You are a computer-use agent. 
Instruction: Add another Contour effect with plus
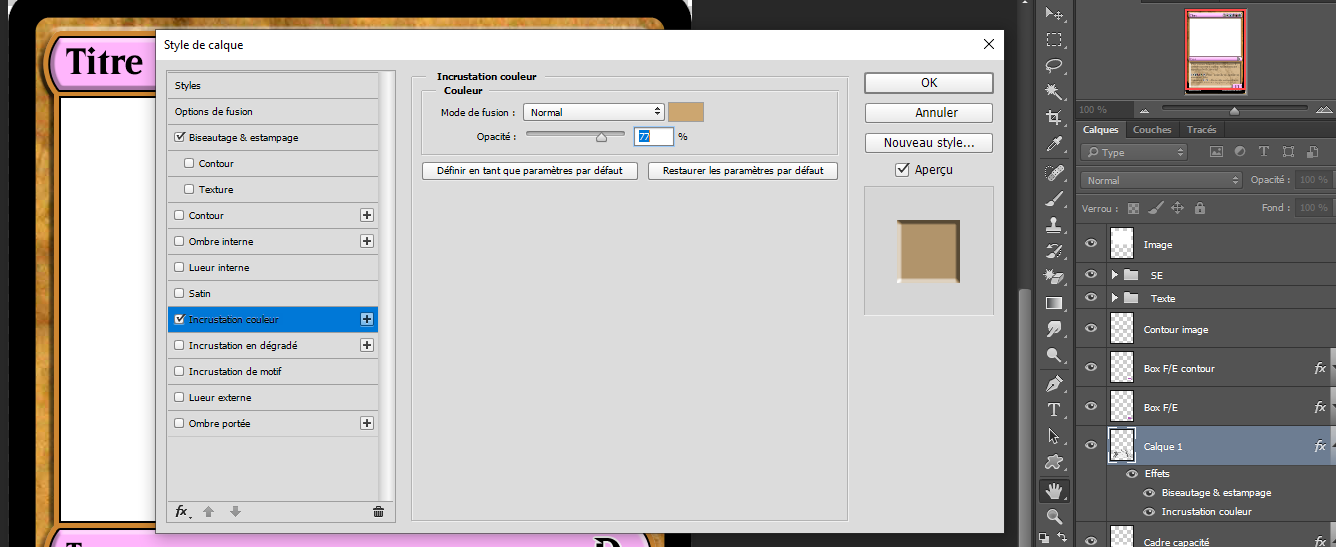(x=367, y=215)
